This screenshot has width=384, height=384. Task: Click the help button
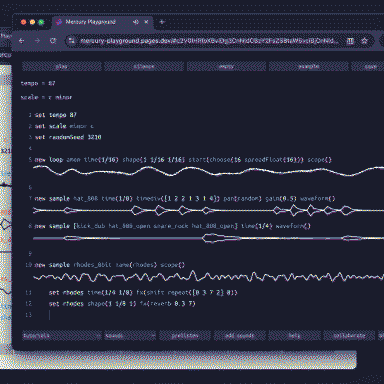294,335
